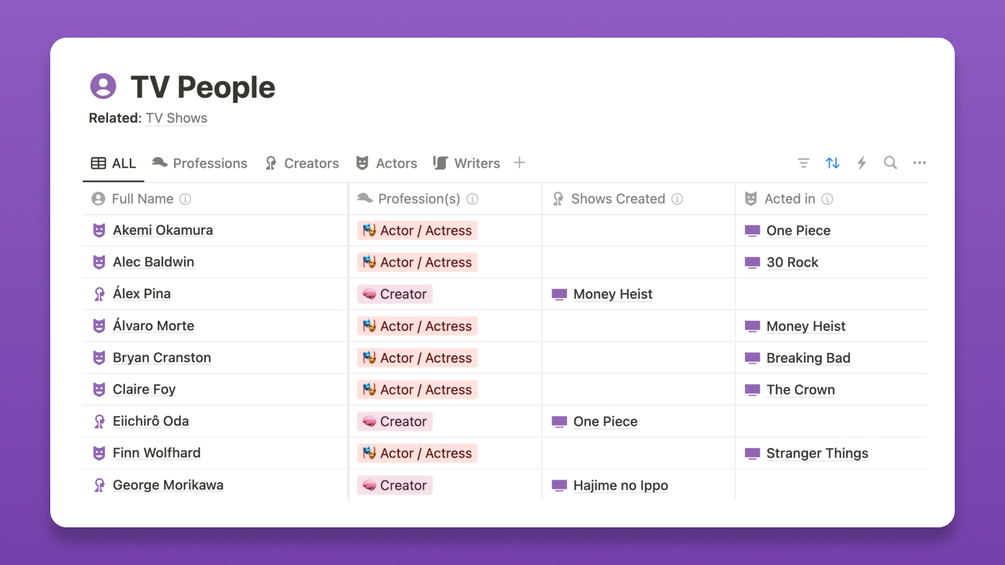1005x565 pixels.
Task: Switch to the Professions tab
Action: 199,163
